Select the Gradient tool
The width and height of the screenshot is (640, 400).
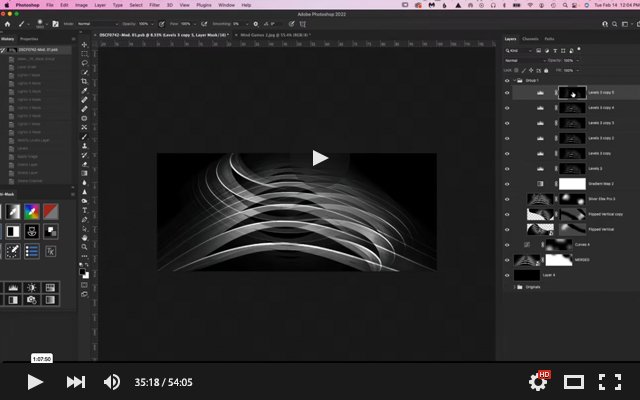point(84,173)
